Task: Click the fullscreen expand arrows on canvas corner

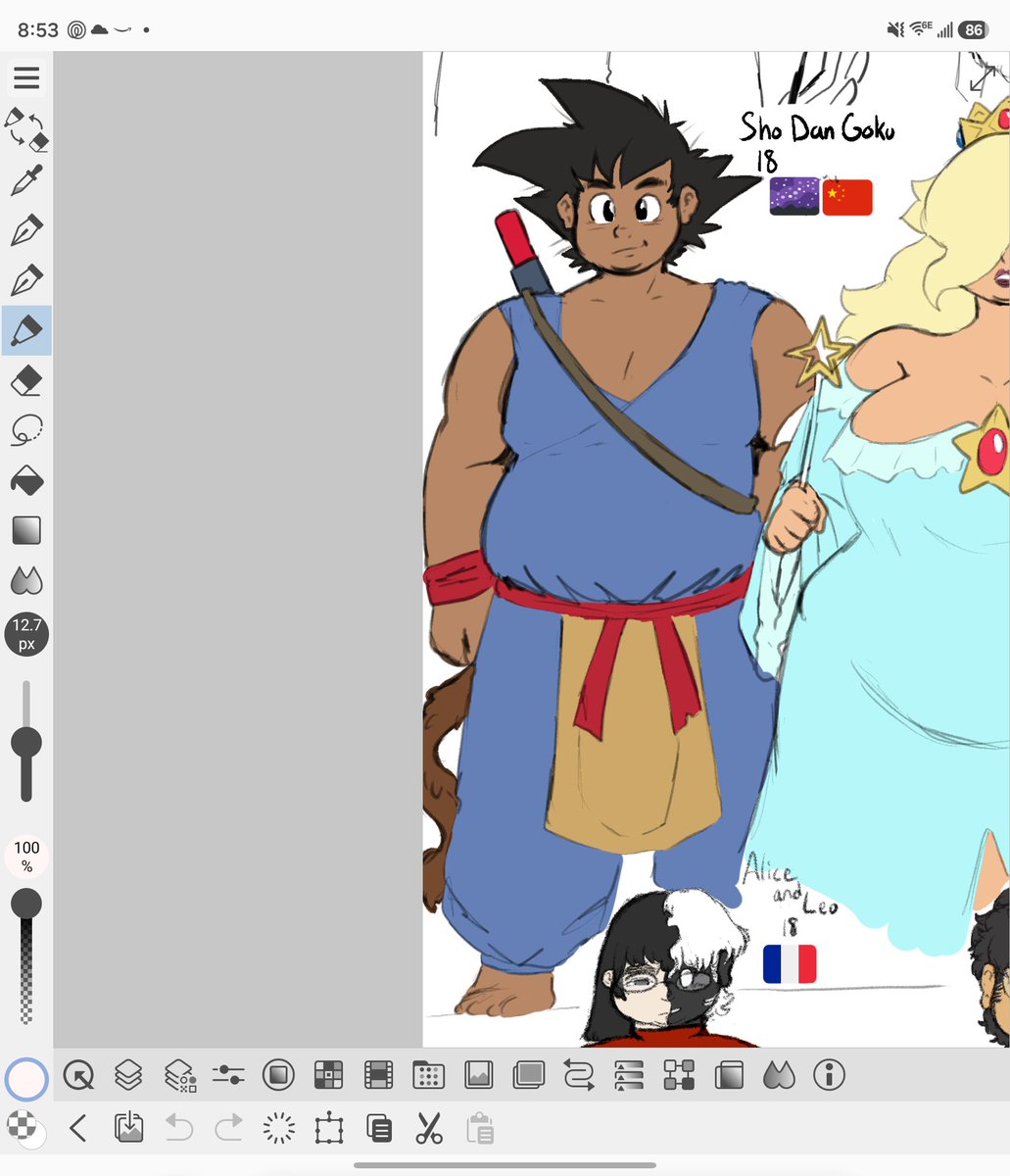Action: (983, 78)
